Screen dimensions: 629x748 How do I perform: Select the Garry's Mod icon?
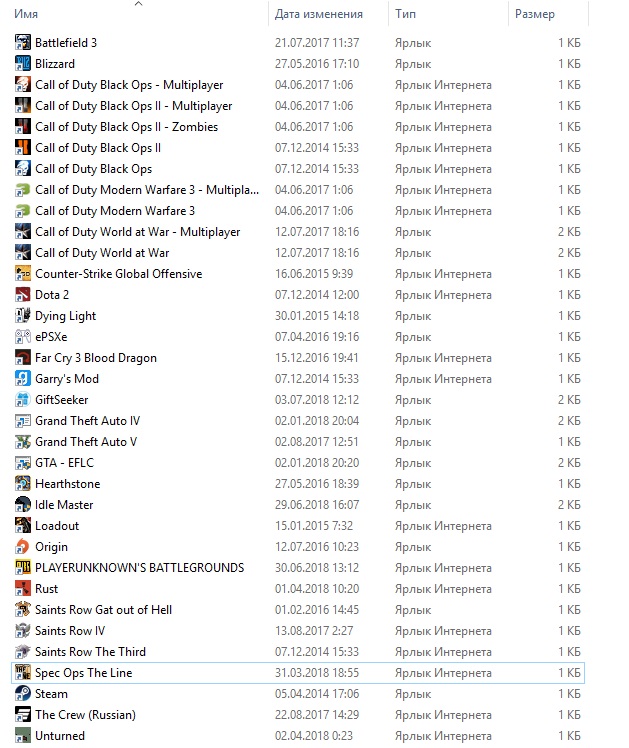point(22,378)
